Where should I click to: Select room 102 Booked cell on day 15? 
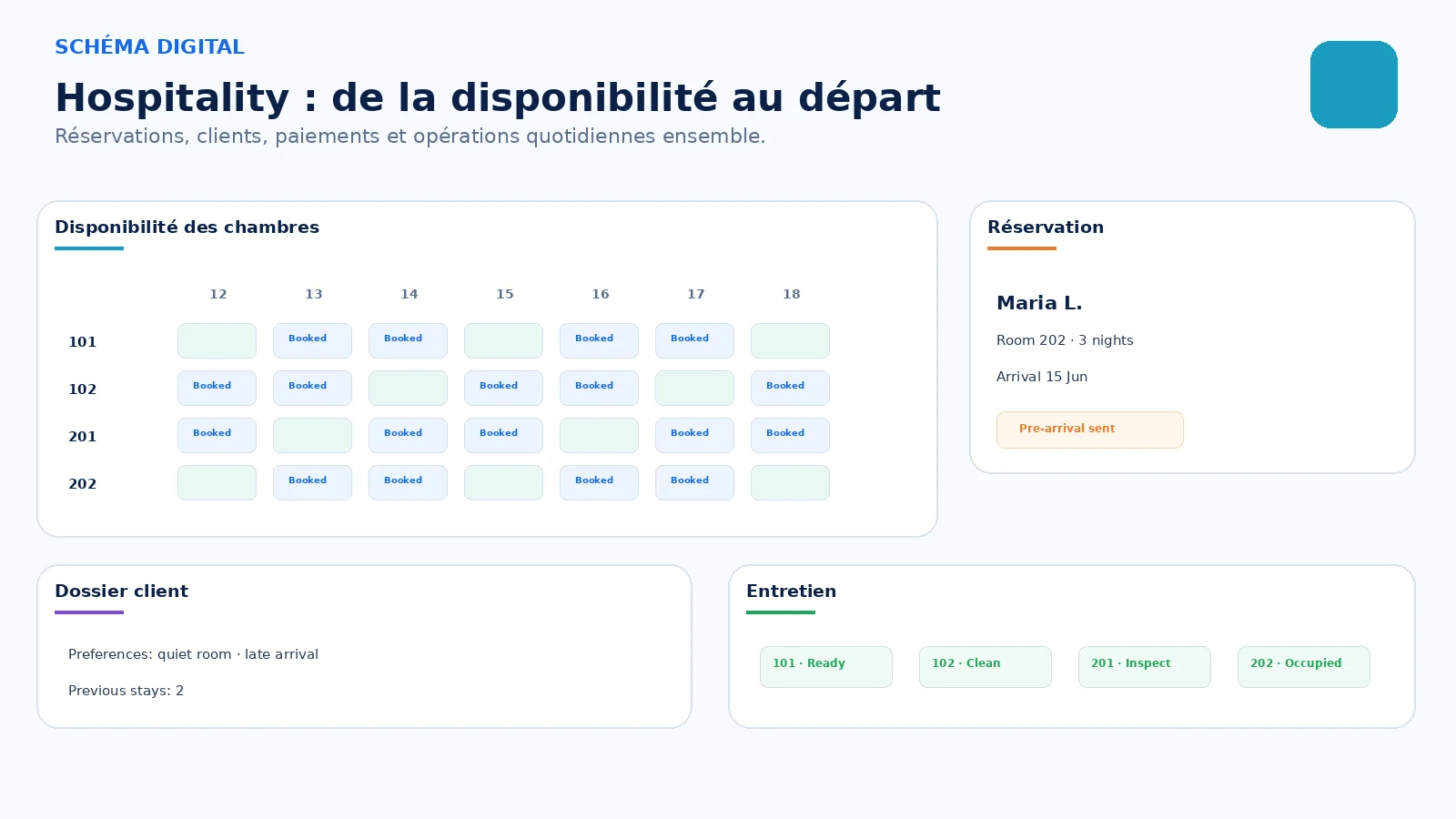coord(503,388)
